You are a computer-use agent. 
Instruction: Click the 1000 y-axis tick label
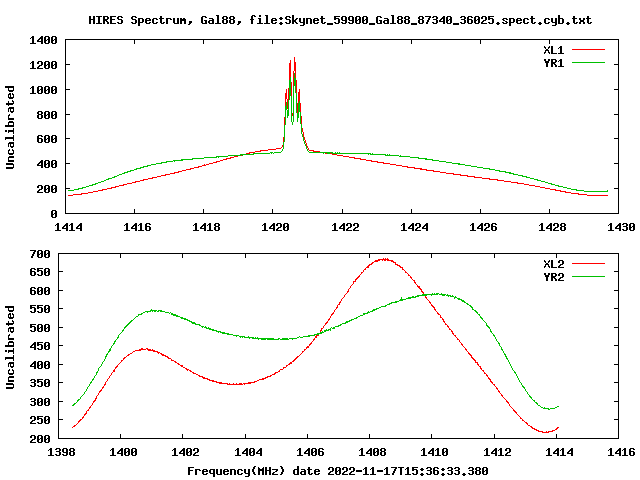pos(43,90)
